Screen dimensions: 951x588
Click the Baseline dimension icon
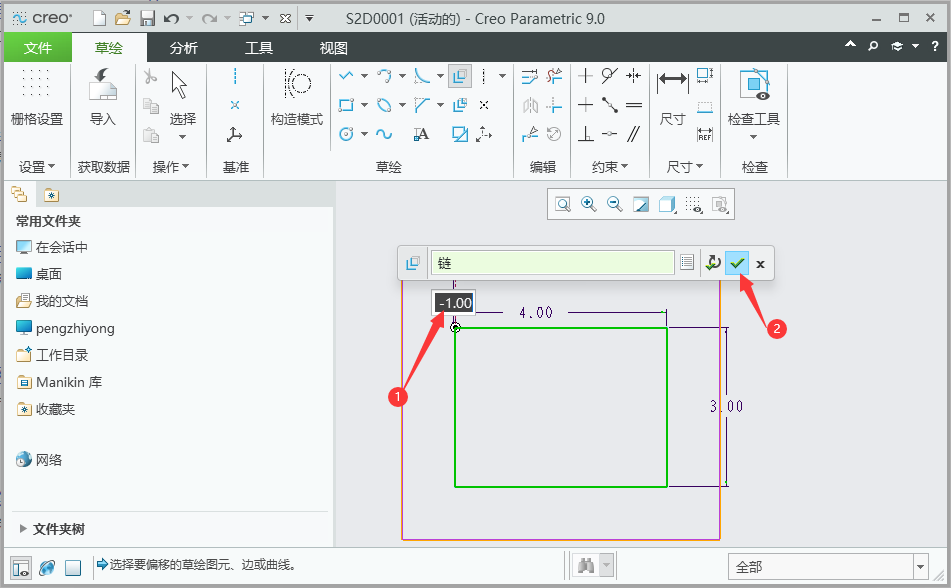pyautogui.click(x=705, y=107)
